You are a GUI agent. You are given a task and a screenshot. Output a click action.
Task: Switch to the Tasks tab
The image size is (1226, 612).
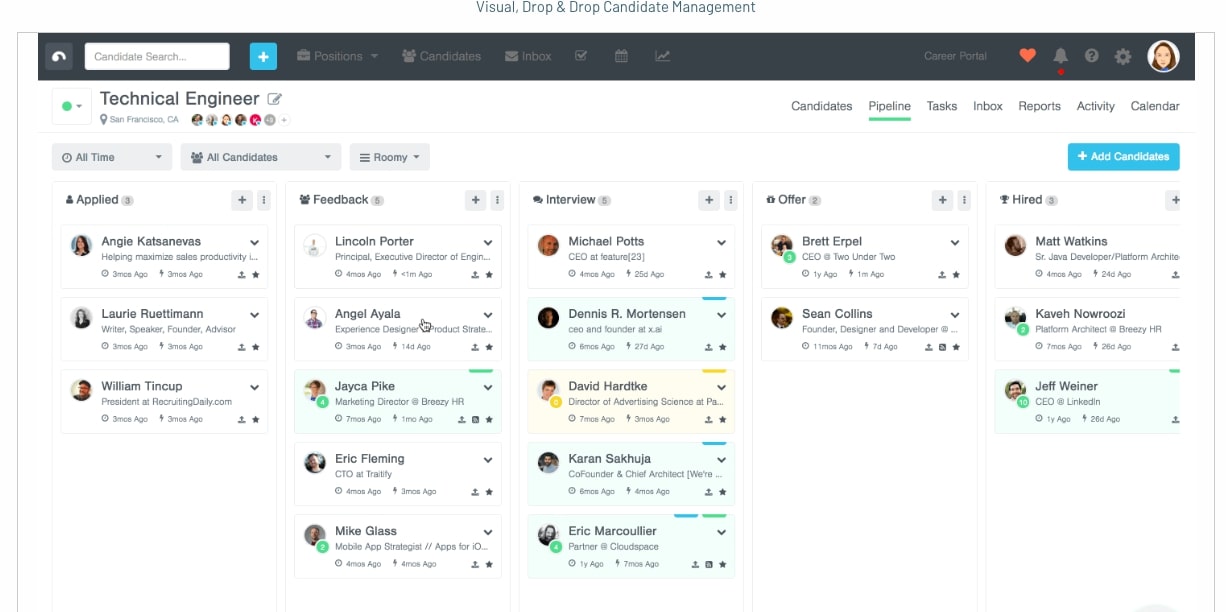942,106
